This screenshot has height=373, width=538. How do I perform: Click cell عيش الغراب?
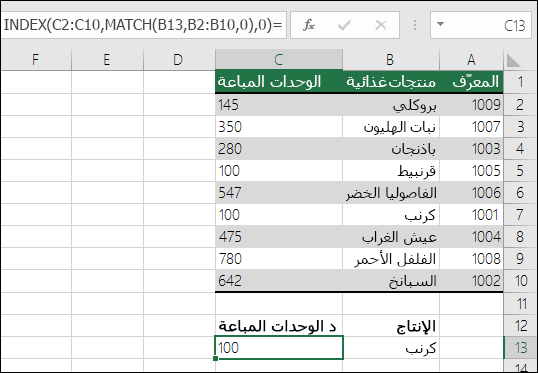pos(391,236)
